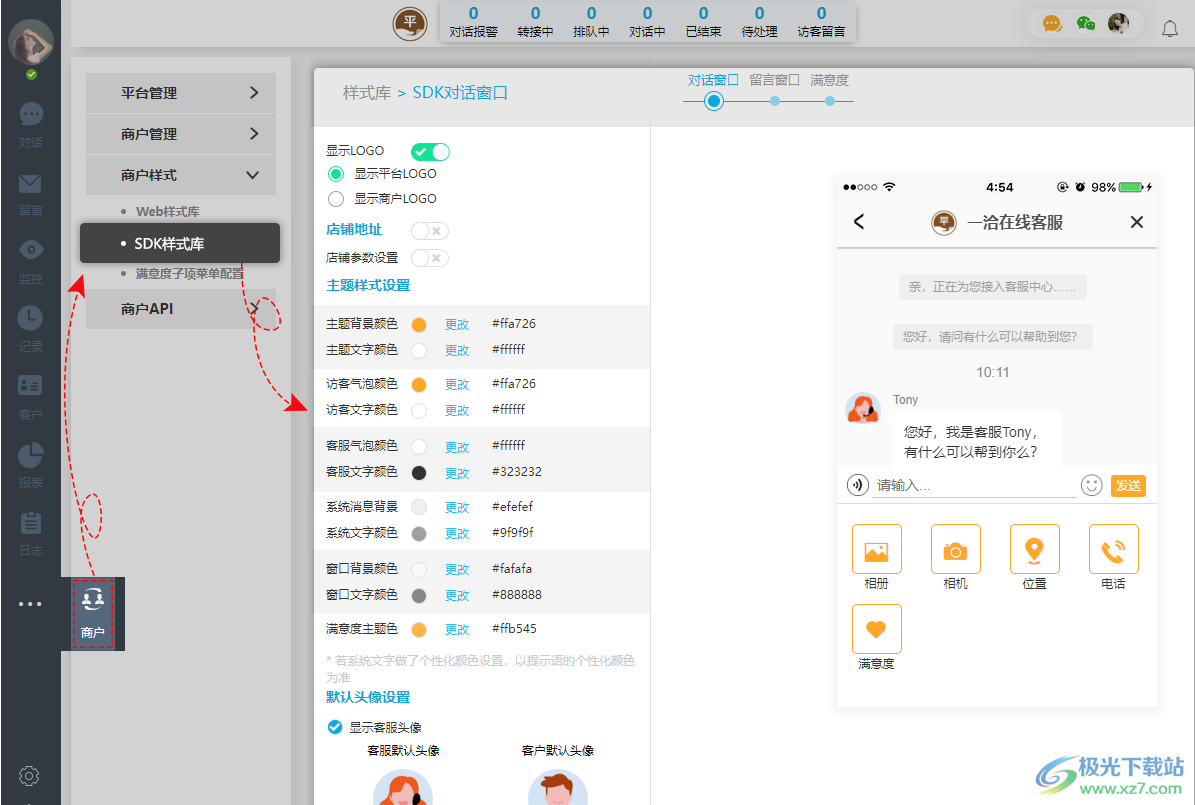Image resolution: width=1195 pixels, height=805 pixels.
Task: Click 更改 next to 主题背景颜色
Action: click(x=456, y=323)
